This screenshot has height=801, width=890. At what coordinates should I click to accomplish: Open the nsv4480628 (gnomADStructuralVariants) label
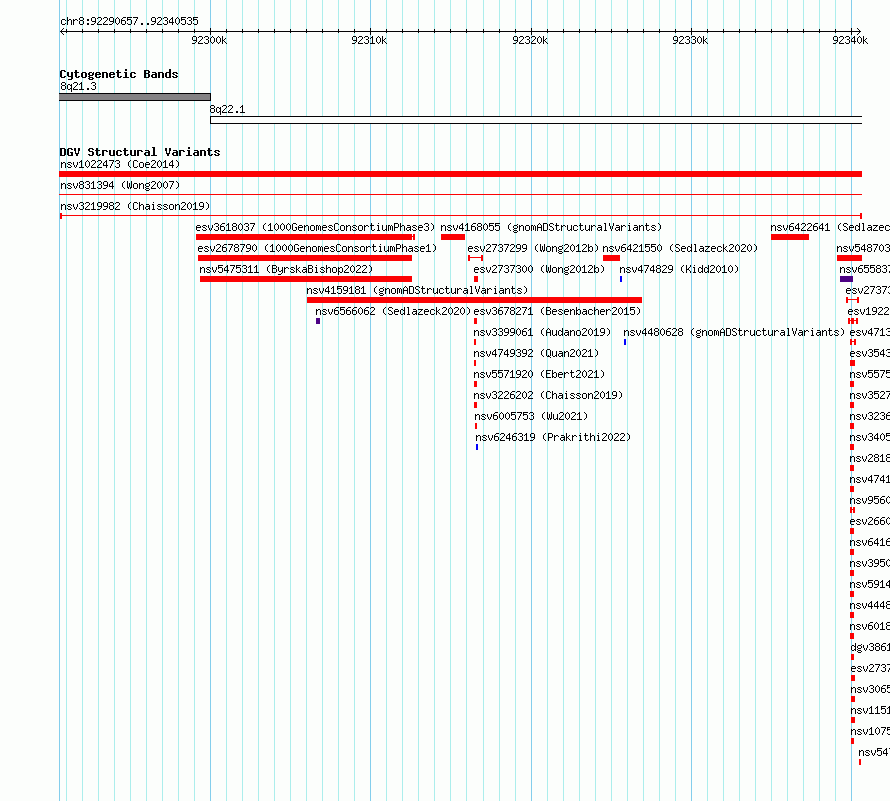(x=734, y=332)
